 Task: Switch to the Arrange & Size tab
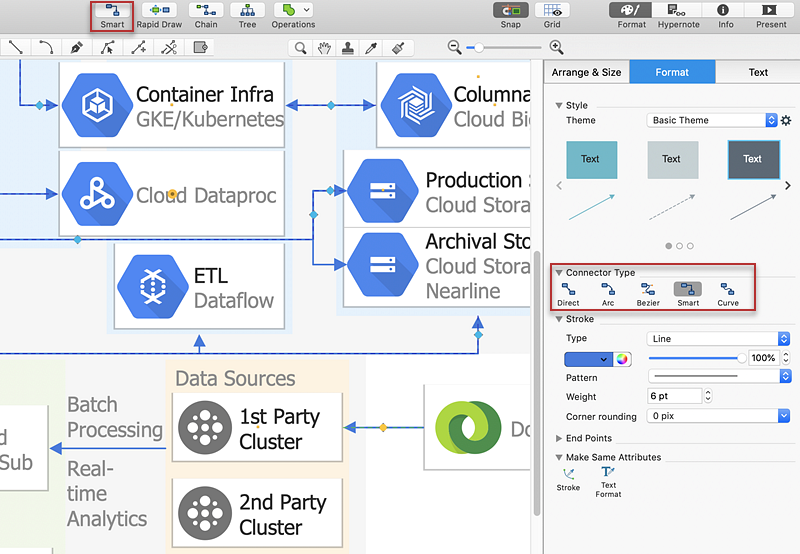coord(586,72)
